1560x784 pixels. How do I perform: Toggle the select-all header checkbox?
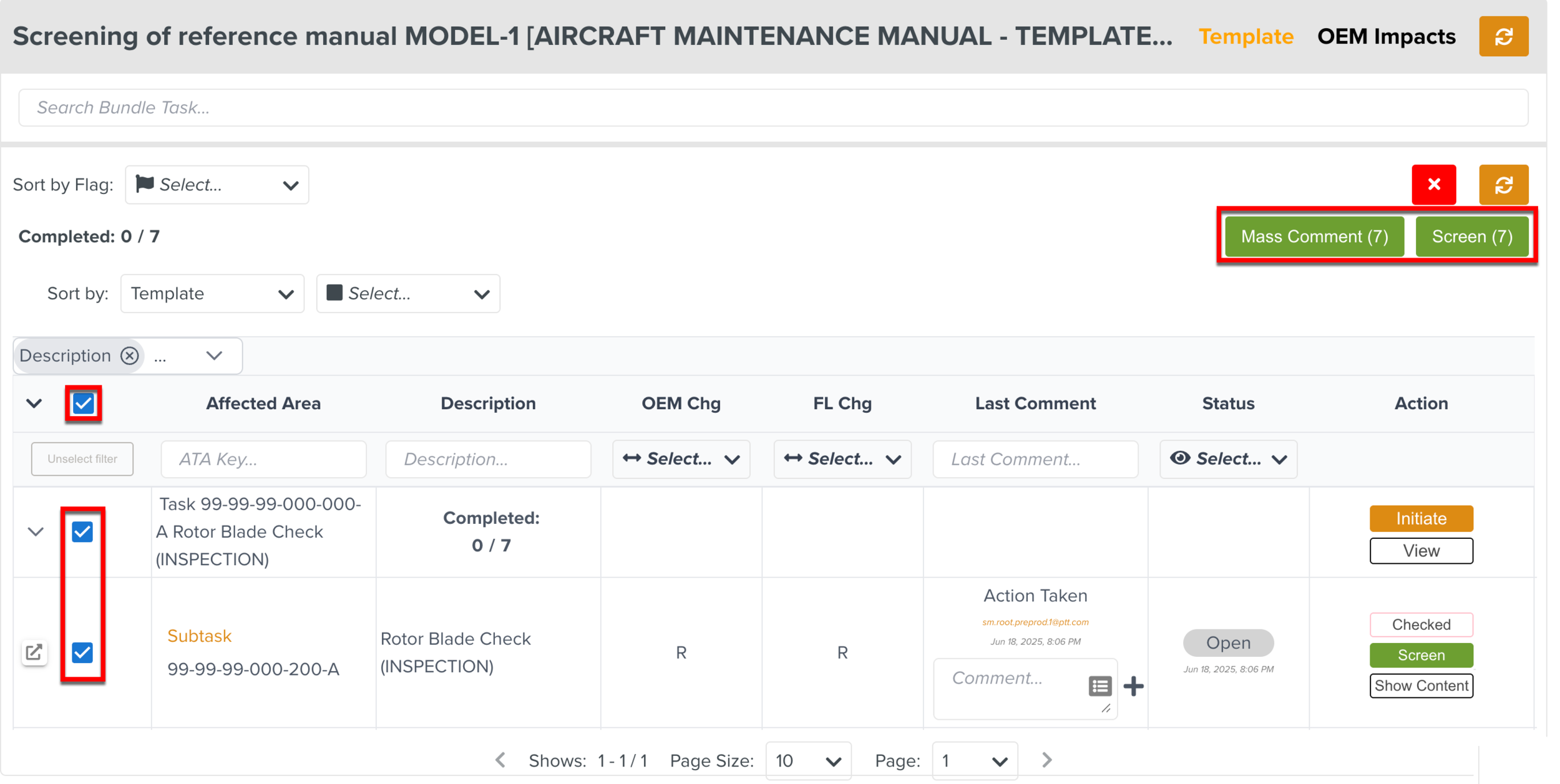click(x=83, y=404)
